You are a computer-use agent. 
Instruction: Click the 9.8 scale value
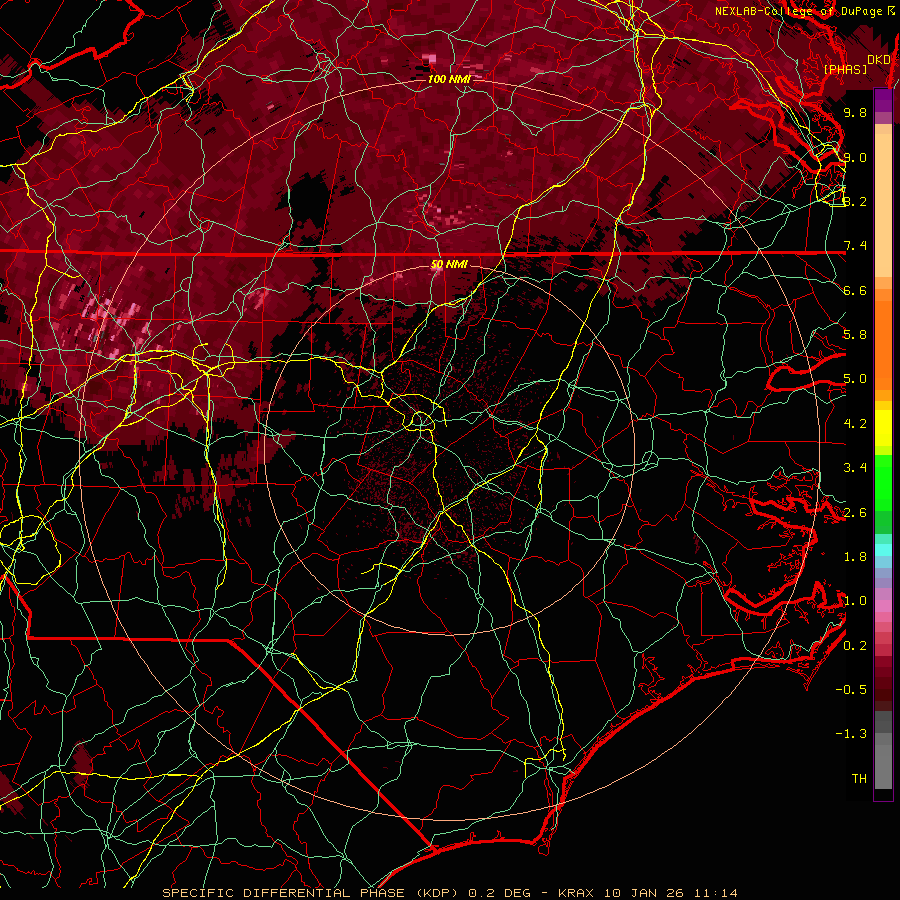pyautogui.click(x=855, y=112)
